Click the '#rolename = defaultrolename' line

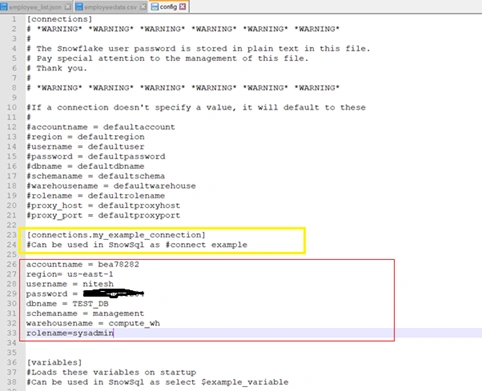(x=96, y=196)
